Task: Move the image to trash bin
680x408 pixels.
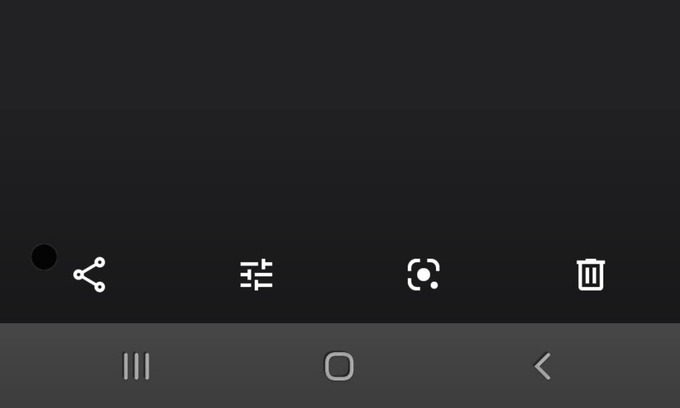Action: (591, 274)
